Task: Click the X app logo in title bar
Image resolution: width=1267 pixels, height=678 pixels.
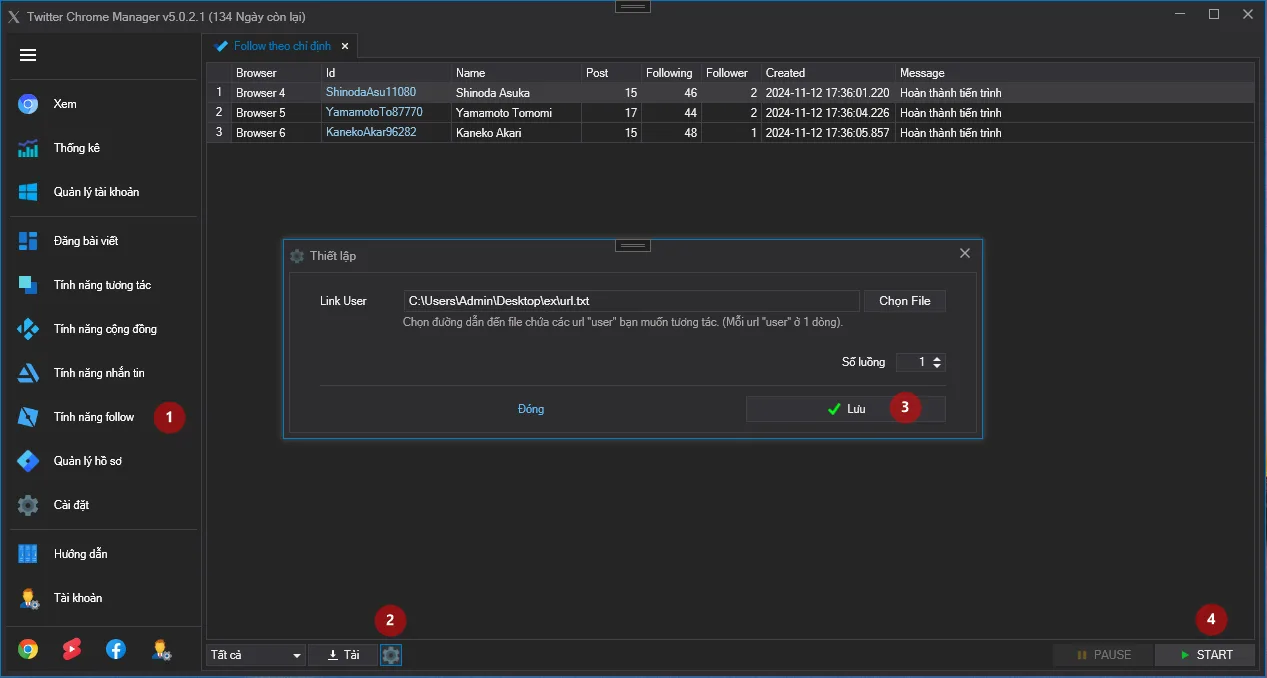Action: [x=14, y=17]
